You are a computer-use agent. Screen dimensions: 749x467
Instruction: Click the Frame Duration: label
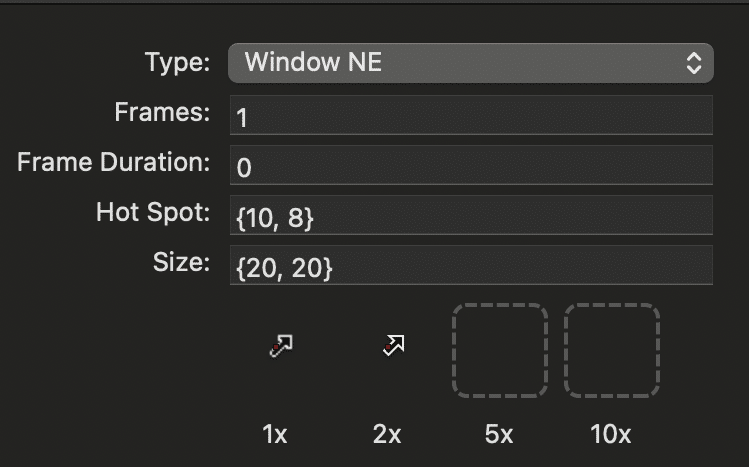[x=114, y=162]
